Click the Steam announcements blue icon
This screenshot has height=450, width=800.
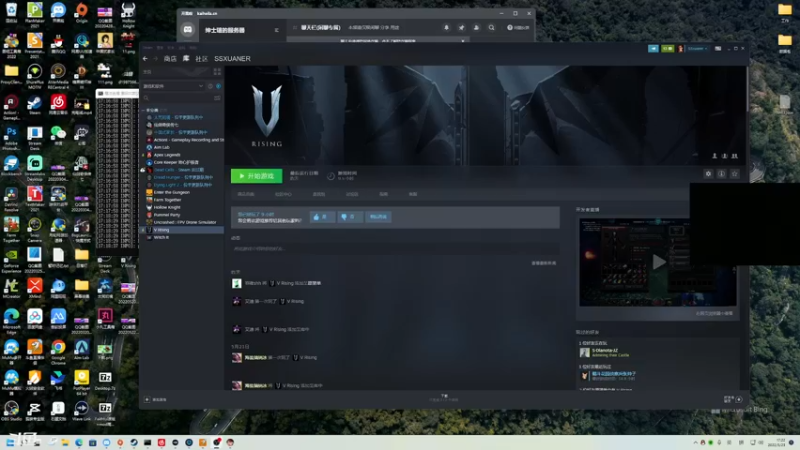click(653, 48)
